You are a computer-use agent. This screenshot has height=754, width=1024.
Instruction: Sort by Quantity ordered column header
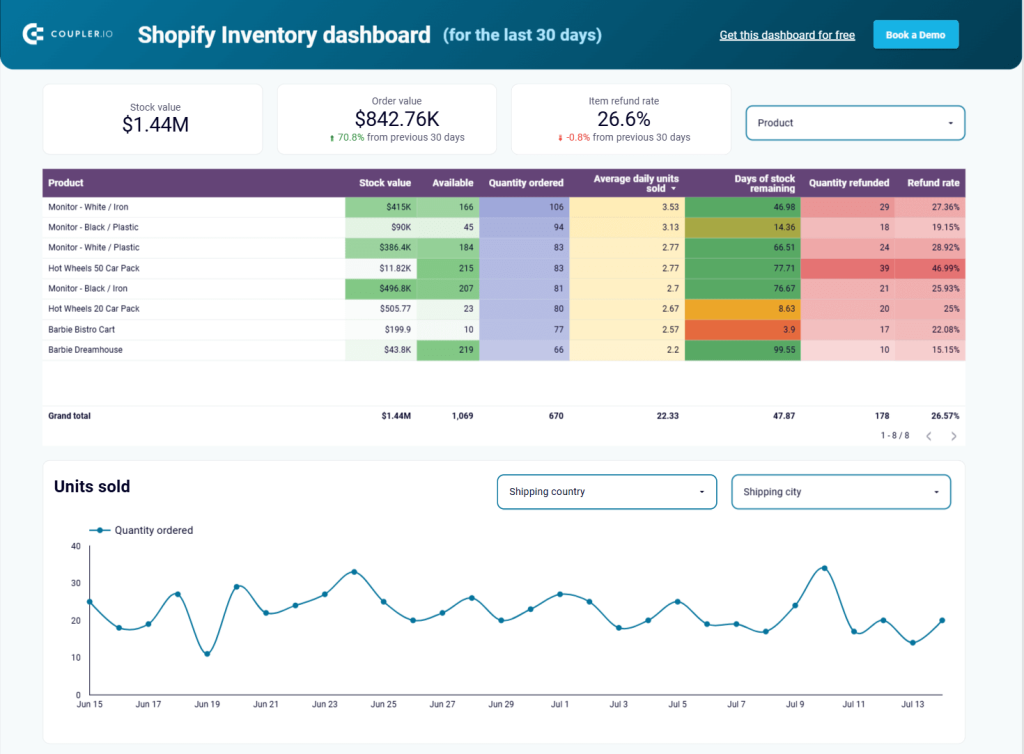coord(526,183)
